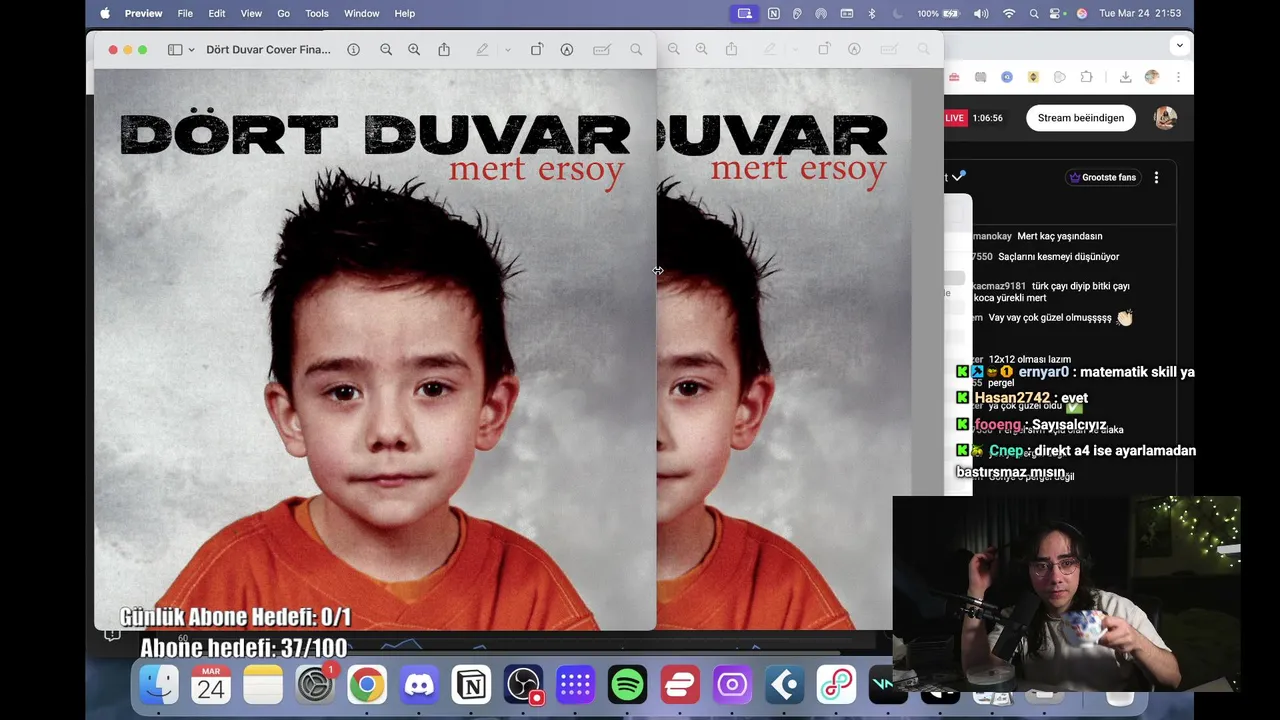Click chat message "Mert kaç yaşındasın"
This screenshot has width=1280, height=720.
1059,236
